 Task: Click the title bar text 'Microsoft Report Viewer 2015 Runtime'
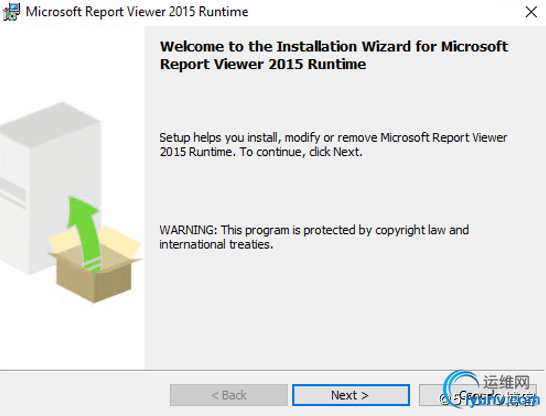[x=137, y=12]
